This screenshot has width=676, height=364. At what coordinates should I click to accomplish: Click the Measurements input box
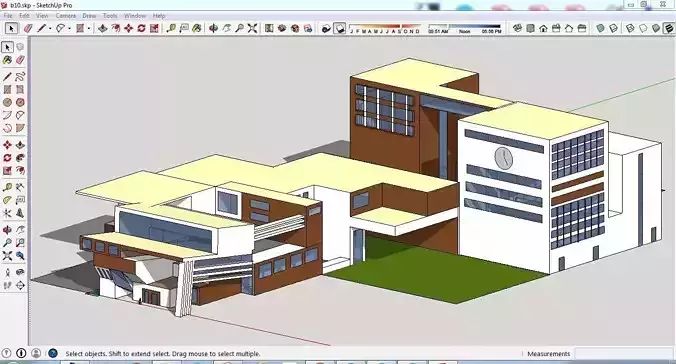pyautogui.click(x=624, y=354)
